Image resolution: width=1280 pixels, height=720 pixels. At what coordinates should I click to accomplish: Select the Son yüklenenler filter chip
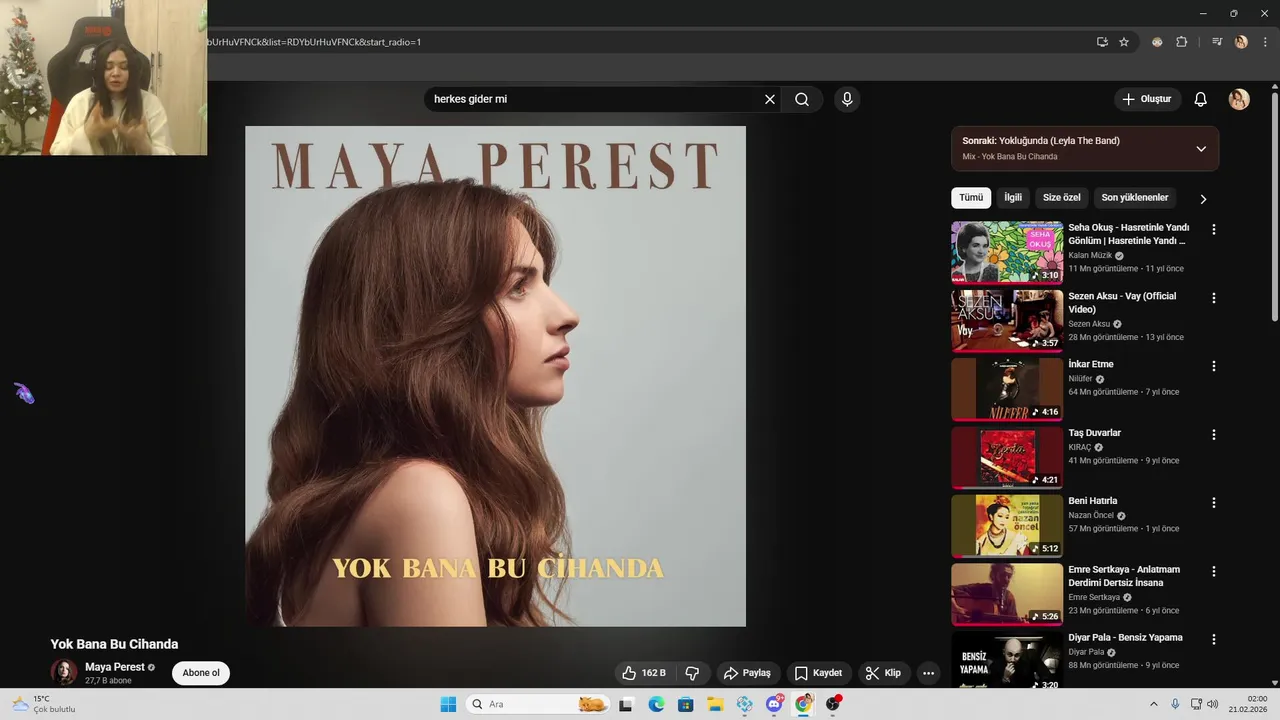1135,198
